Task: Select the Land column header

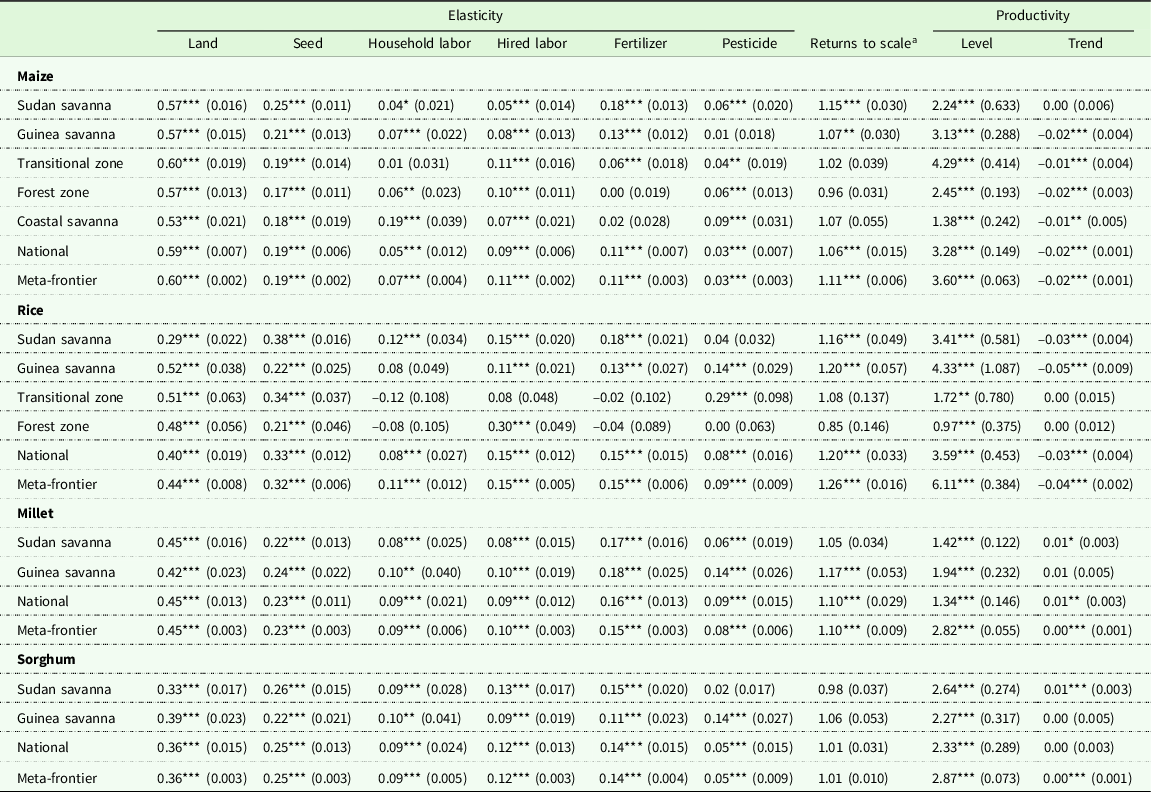Action: click(202, 43)
